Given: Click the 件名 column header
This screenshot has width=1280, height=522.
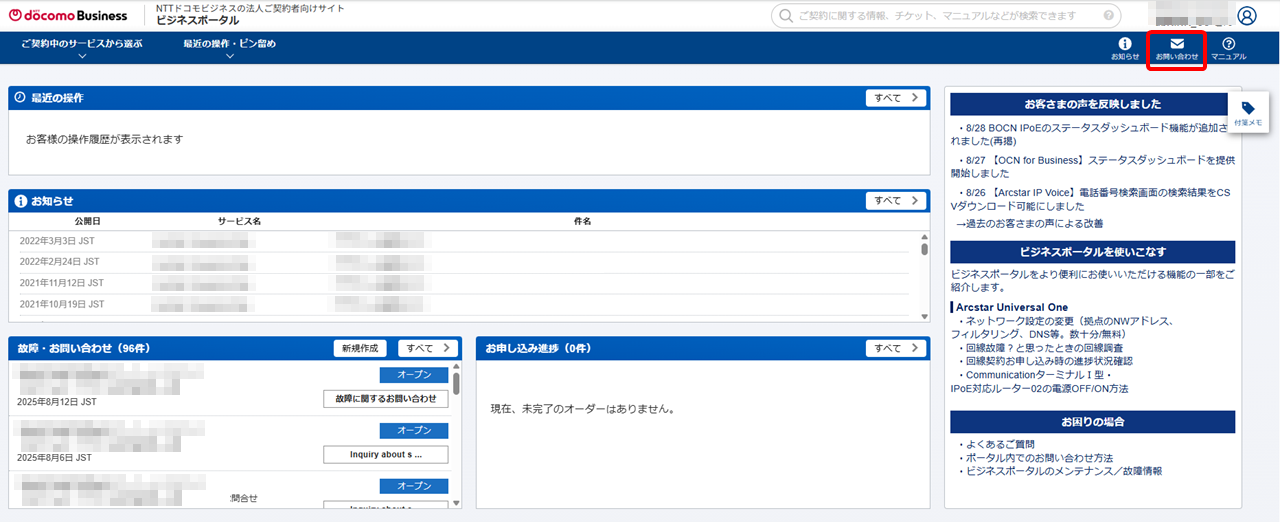Looking at the screenshot, I should coord(583,221).
